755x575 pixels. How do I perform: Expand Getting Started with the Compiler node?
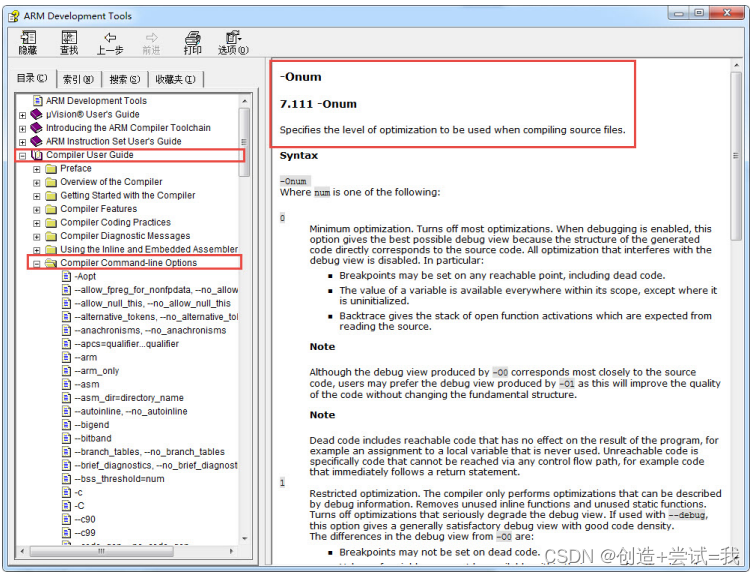[x=37, y=196]
